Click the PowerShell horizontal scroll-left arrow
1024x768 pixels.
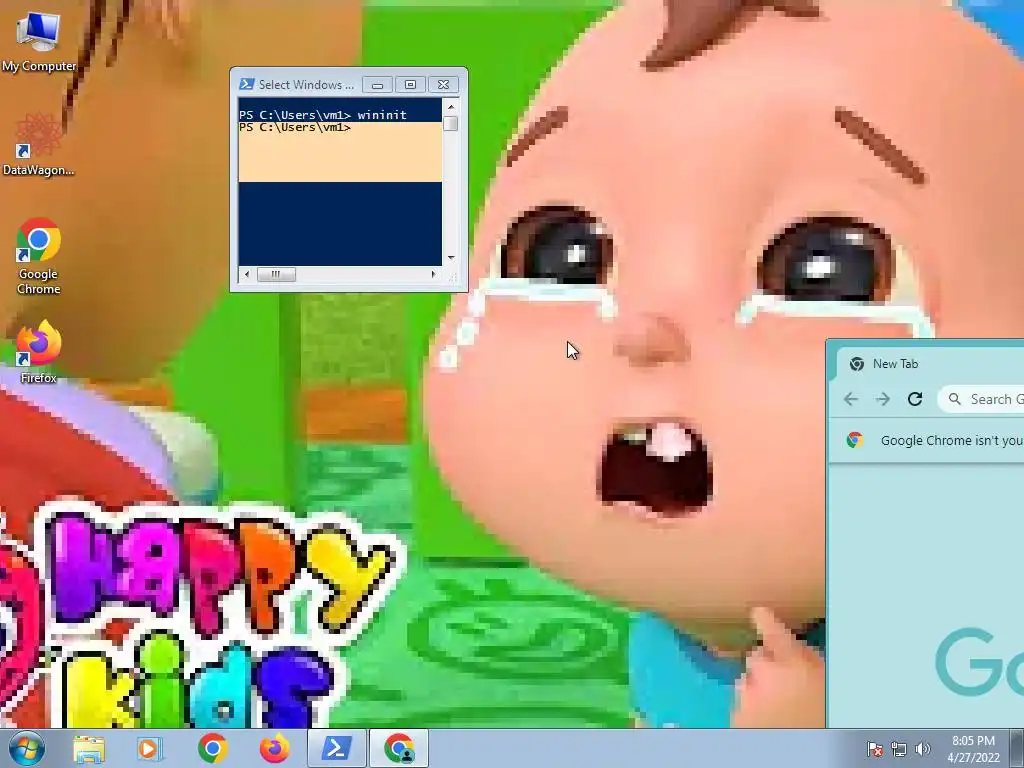pos(247,274)
